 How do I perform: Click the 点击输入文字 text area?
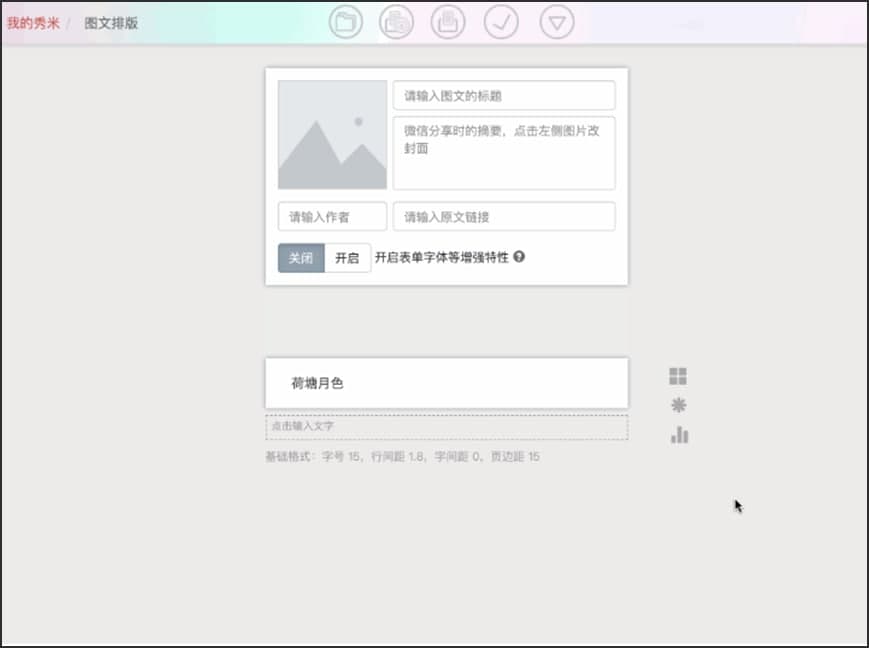(446, 427)
